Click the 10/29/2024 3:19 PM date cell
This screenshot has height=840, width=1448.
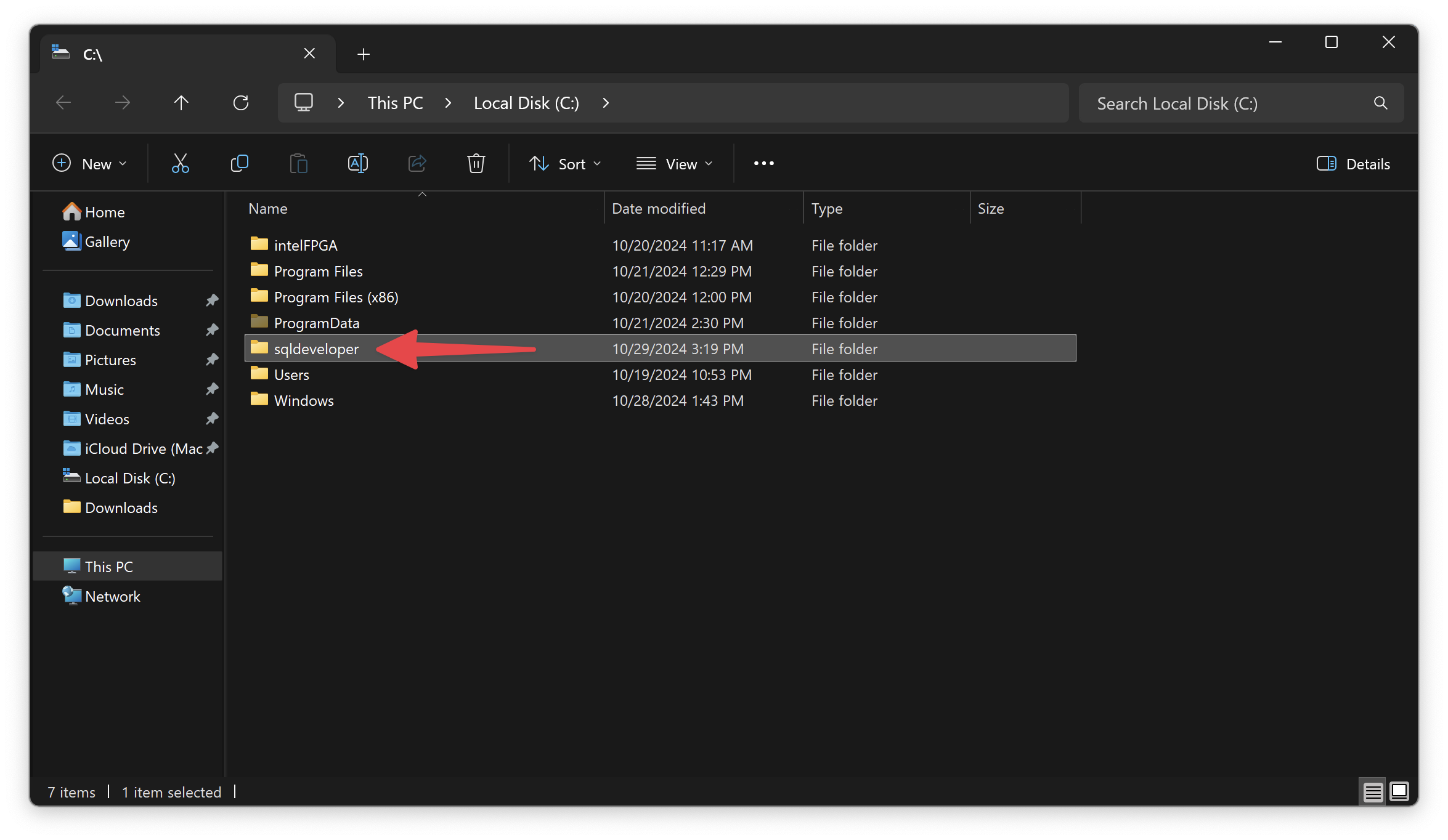point(678,349)
